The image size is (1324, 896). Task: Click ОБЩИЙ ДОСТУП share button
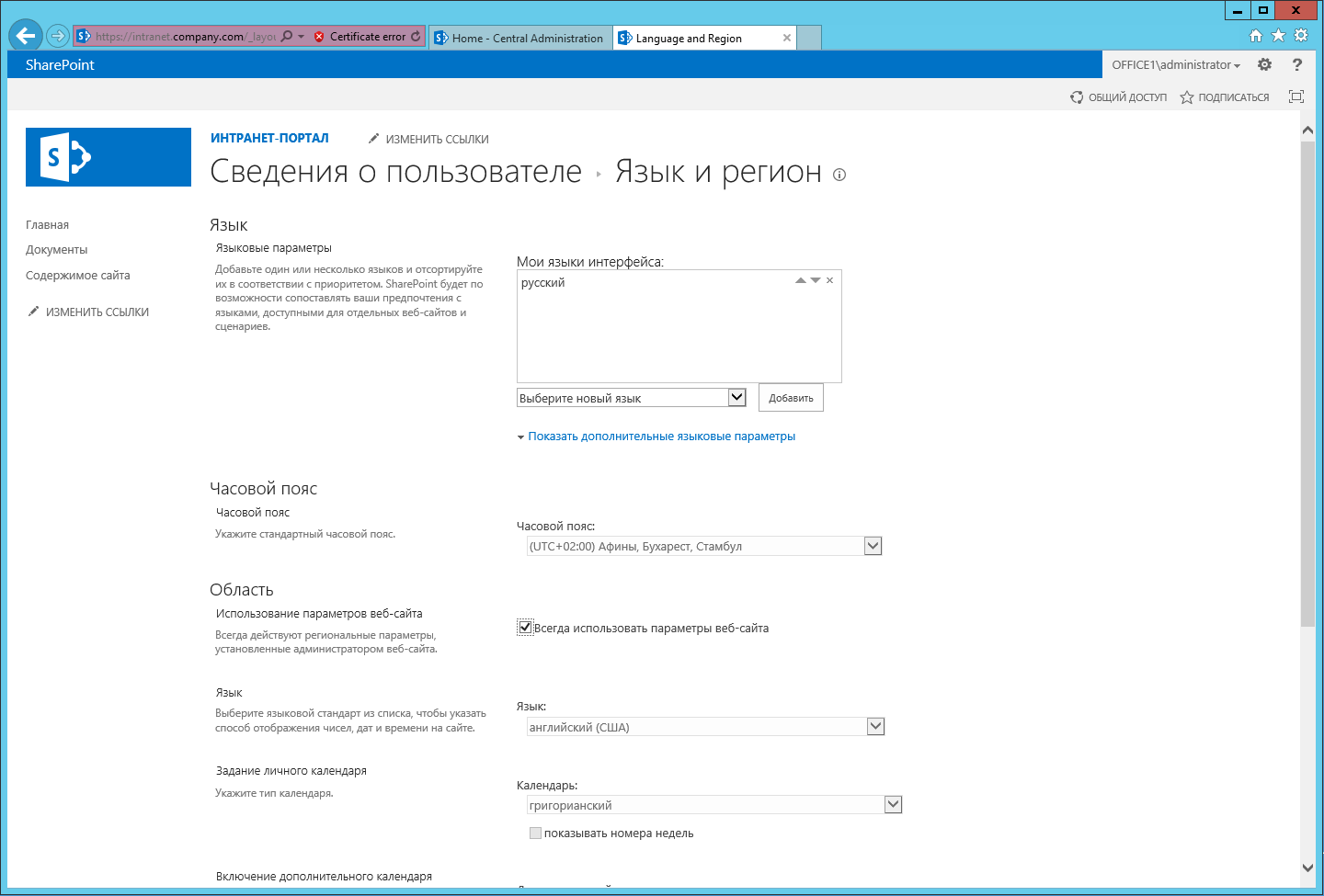(x=1118, y=97)
